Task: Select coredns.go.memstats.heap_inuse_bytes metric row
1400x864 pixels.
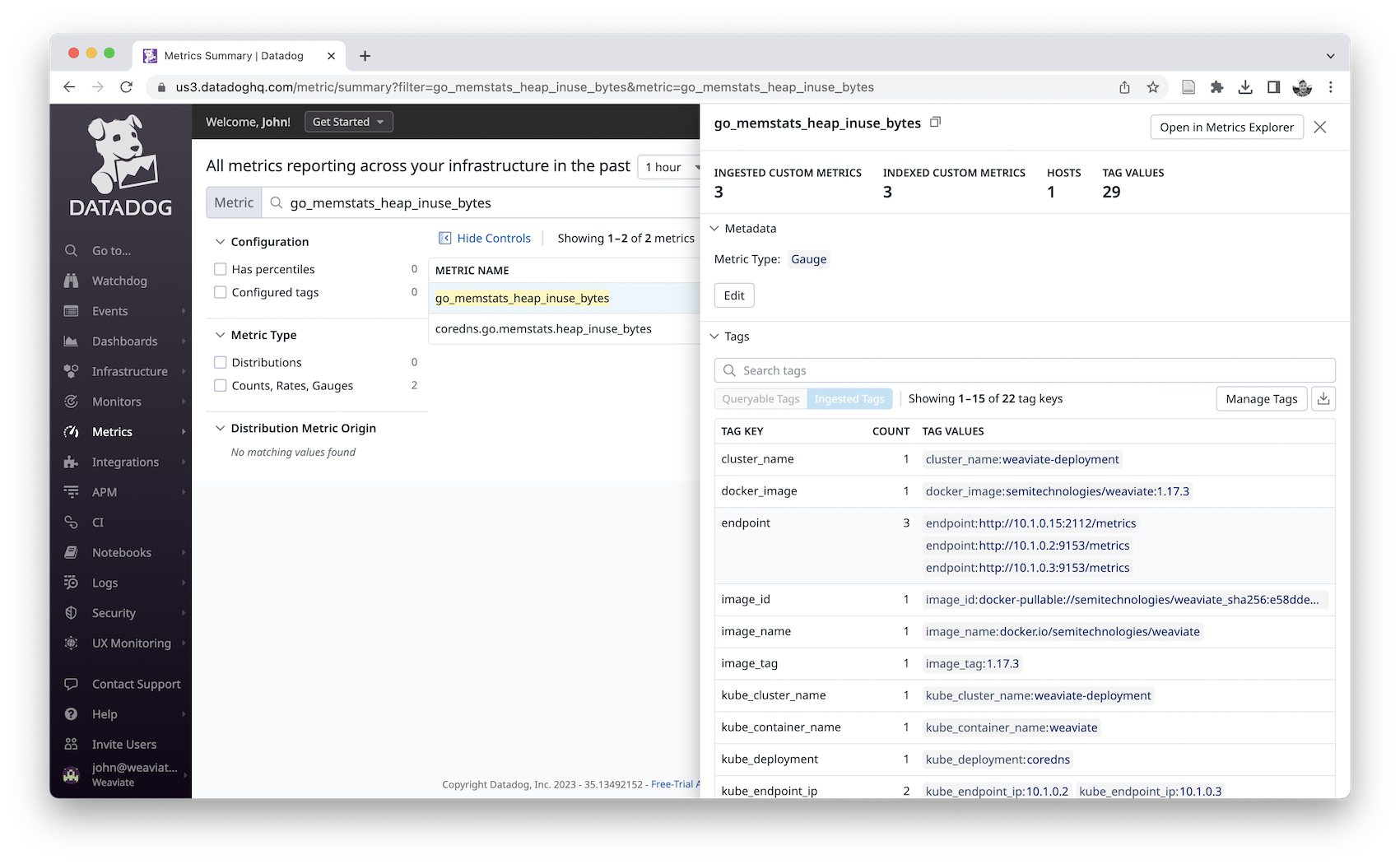Action: pos(543,329)
